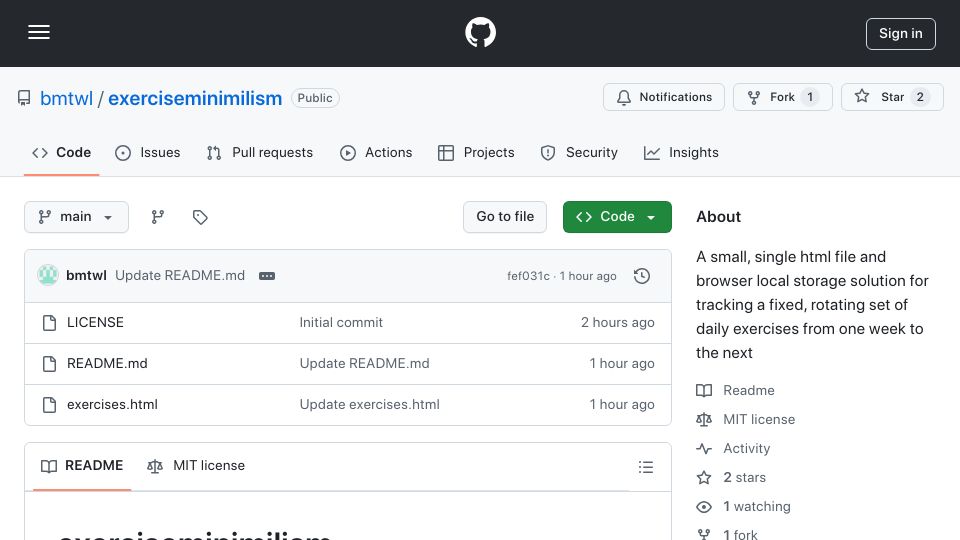Click the Notifications bell button
The width and height of the screenshot is (960, 540).
click(x=664, y=97)
